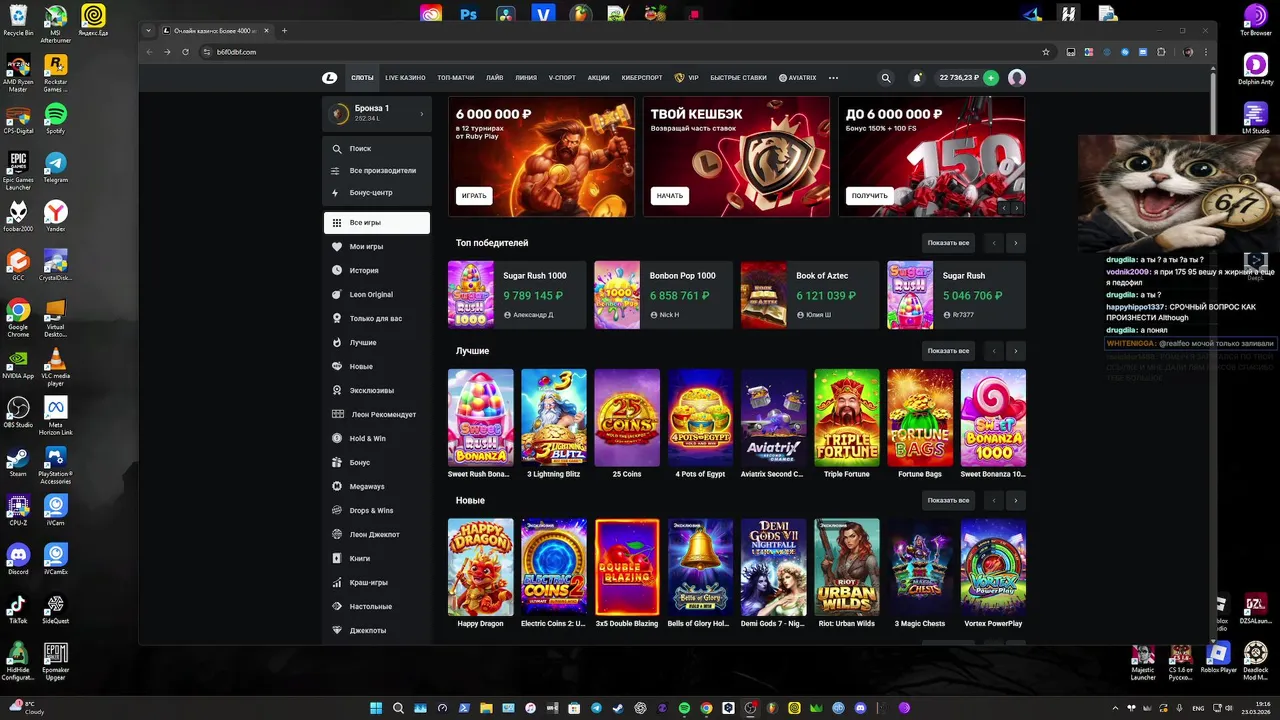
Task: Open Drops & Wins category
Action: [377, 510]
